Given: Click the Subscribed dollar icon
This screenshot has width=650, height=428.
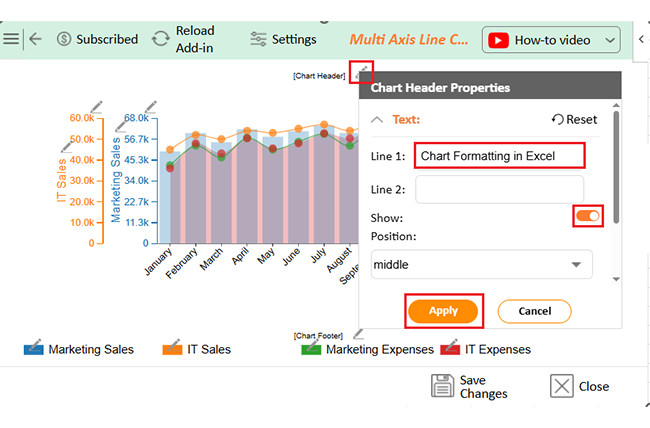Looking at the screenshot, I should tap(64, 39).
